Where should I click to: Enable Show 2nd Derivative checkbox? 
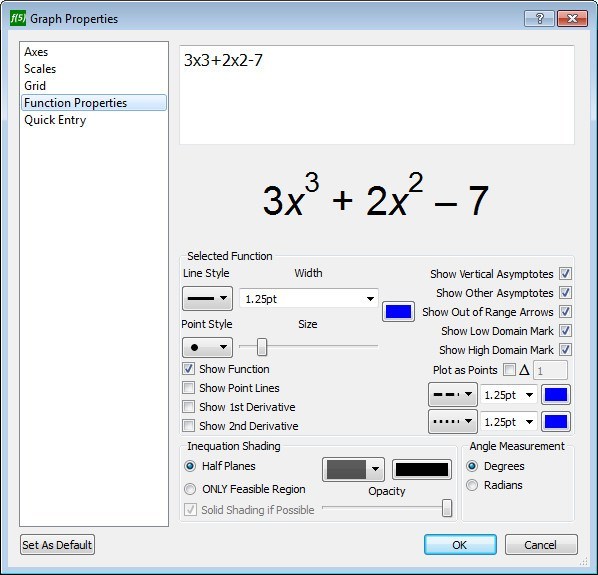click(x=188, y=426)
